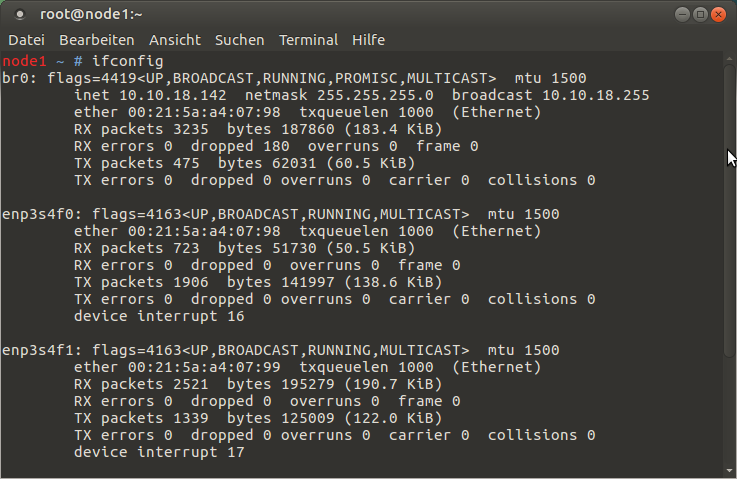Open the Ansicht menu
Screen dimensions: 737x479
[x=175, y=40]
